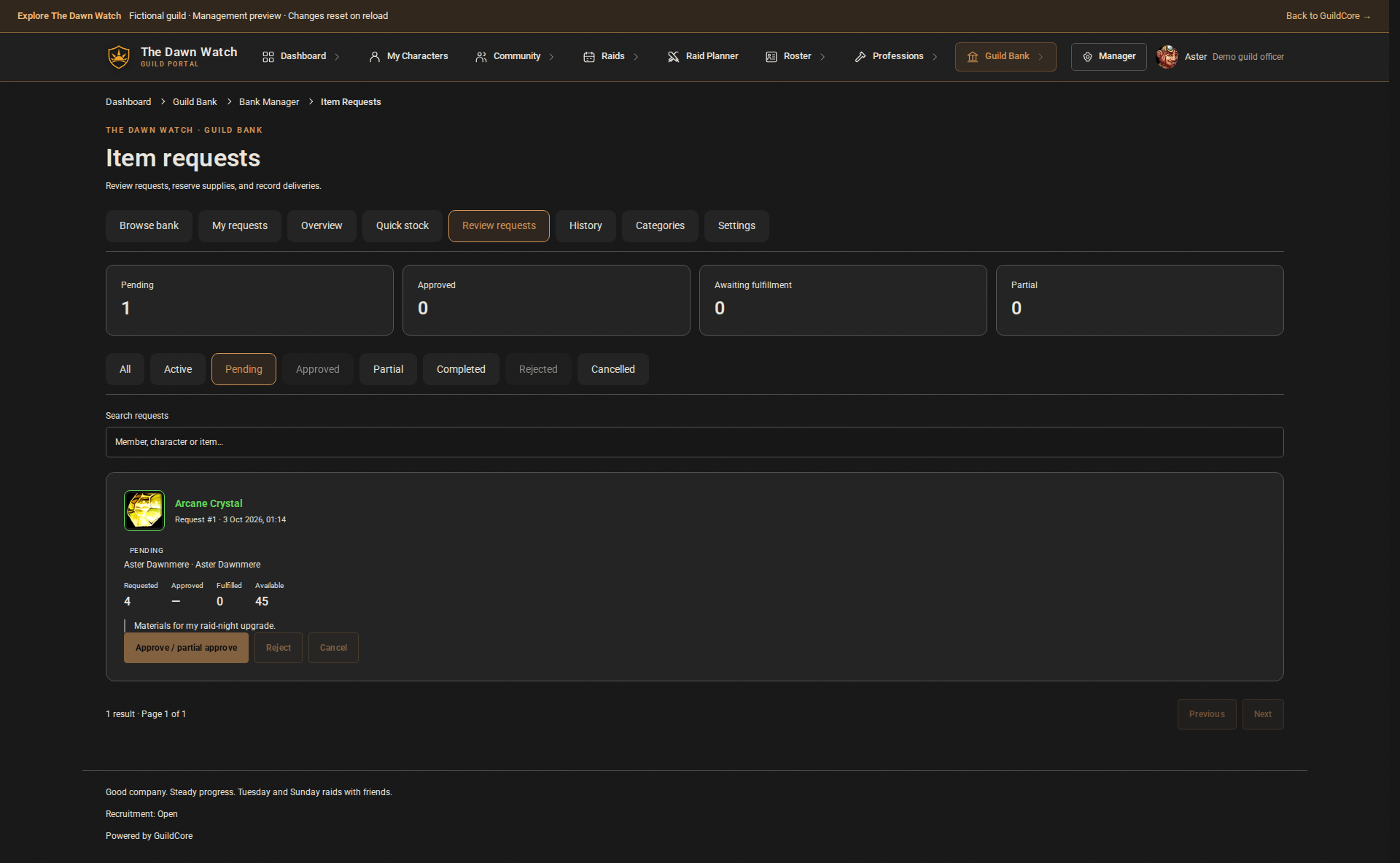Select the Quick stock tab
This screenshot has width=1400, height=863.
click(x=402, y=226)
